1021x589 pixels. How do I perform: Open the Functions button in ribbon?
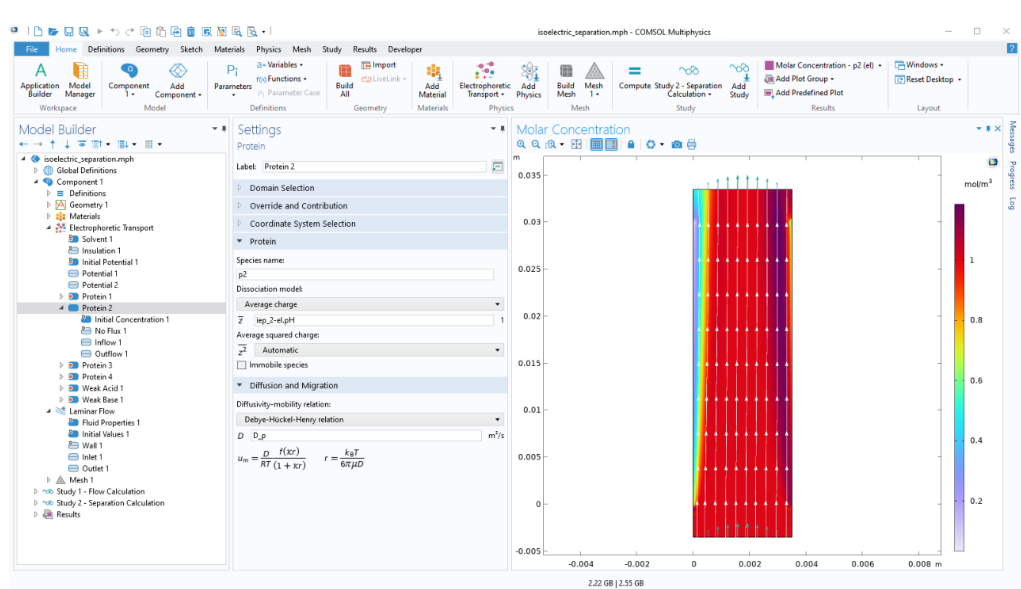(282, 79)
